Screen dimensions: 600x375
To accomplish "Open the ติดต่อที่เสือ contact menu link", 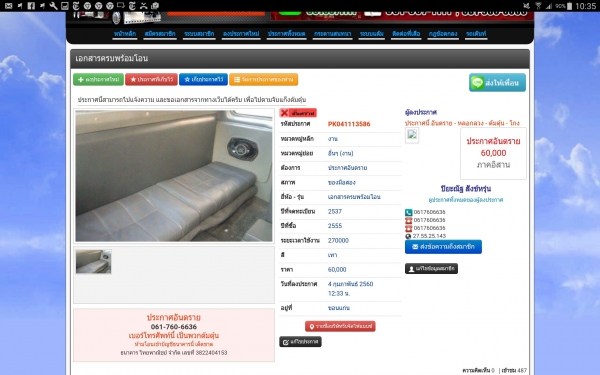I will click(406, 34).
